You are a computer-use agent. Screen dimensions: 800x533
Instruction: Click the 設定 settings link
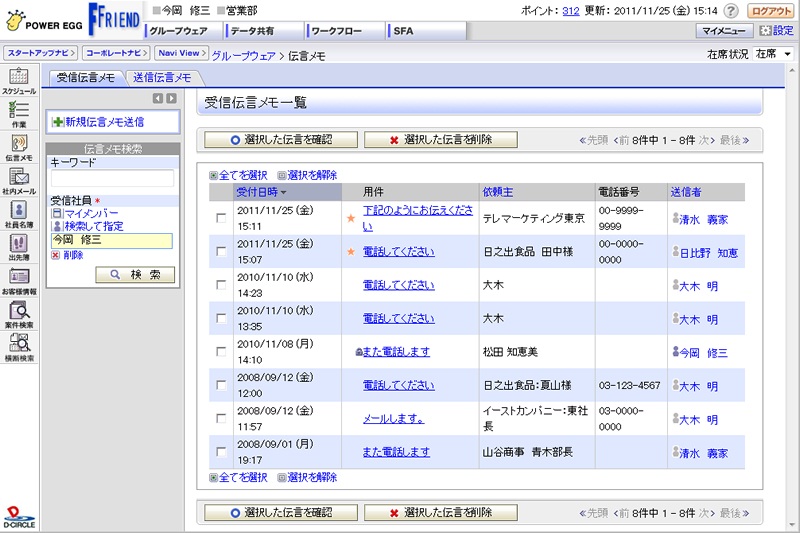pos(777,31)
